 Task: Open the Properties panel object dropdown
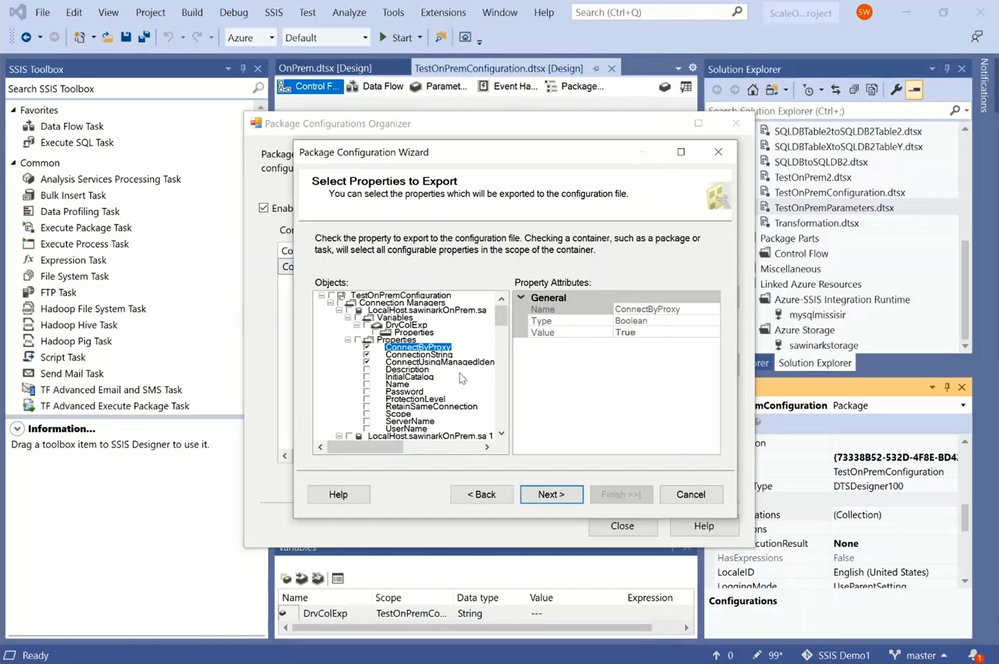(x=963, y=405)
